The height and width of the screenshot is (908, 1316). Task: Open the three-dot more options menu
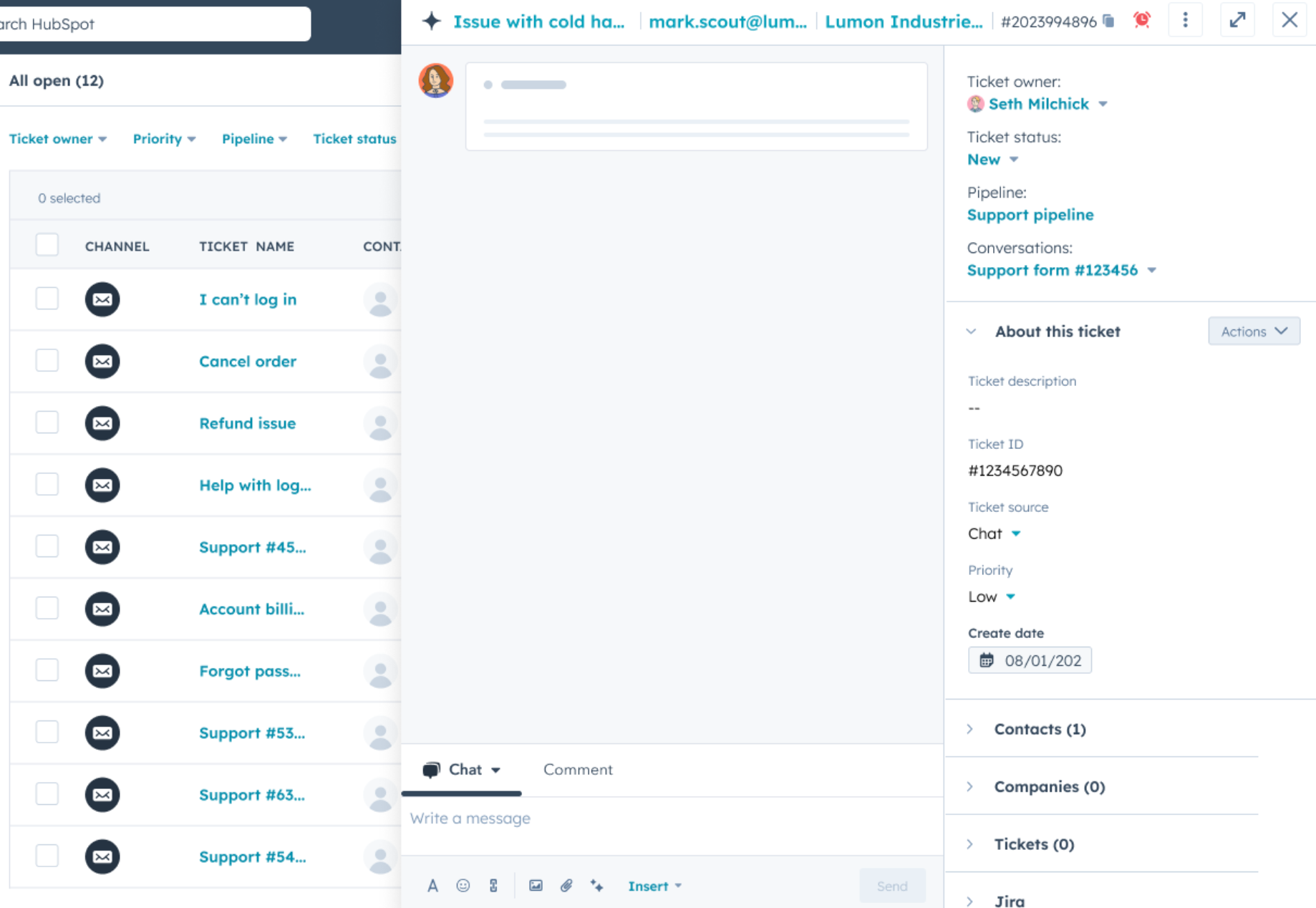pos(1185,20)
